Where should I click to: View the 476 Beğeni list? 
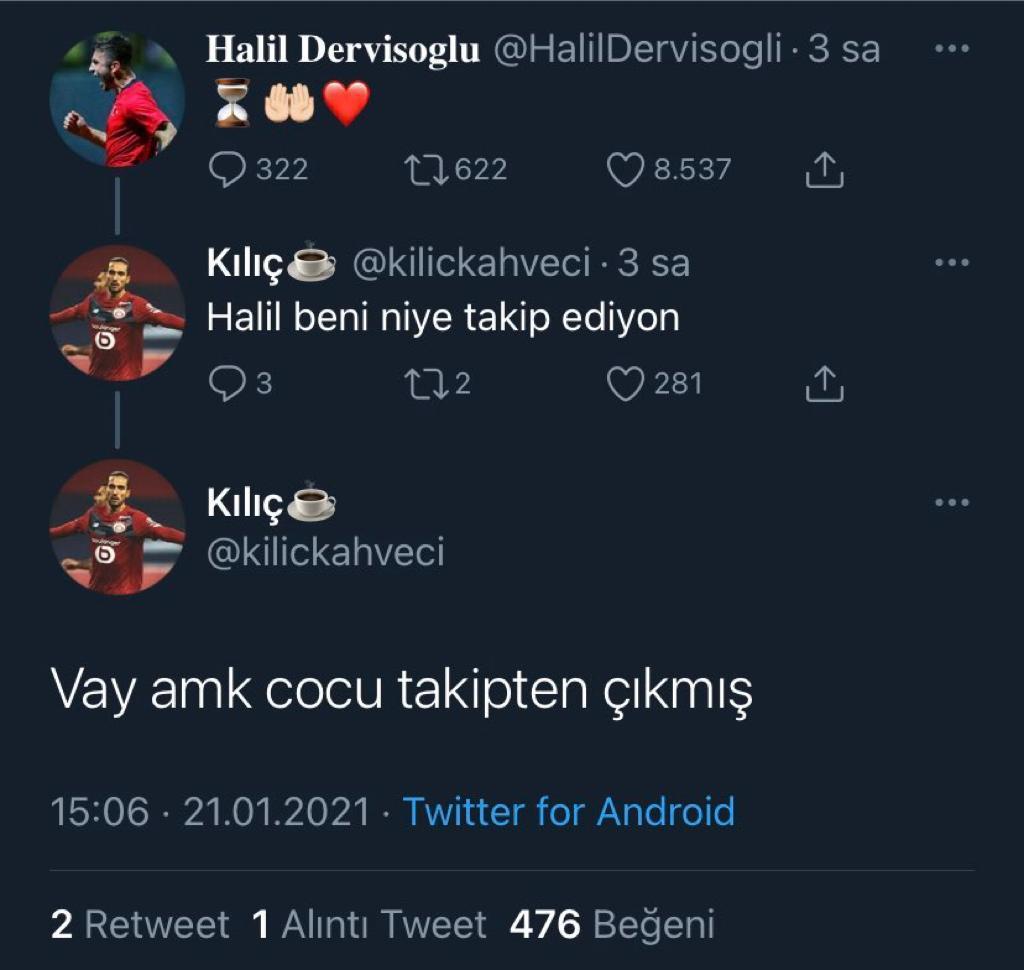[x=612, y=925]
